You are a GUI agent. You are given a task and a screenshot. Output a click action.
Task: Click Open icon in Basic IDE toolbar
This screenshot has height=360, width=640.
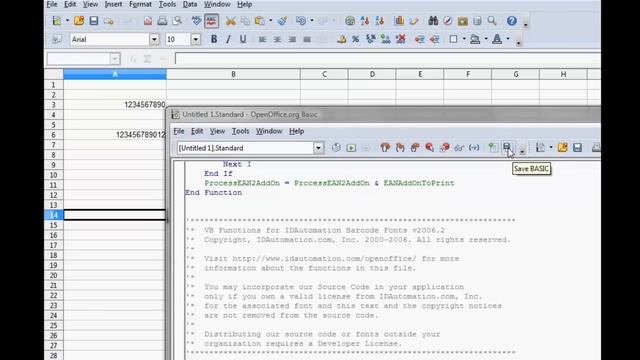tap(562, 148)
